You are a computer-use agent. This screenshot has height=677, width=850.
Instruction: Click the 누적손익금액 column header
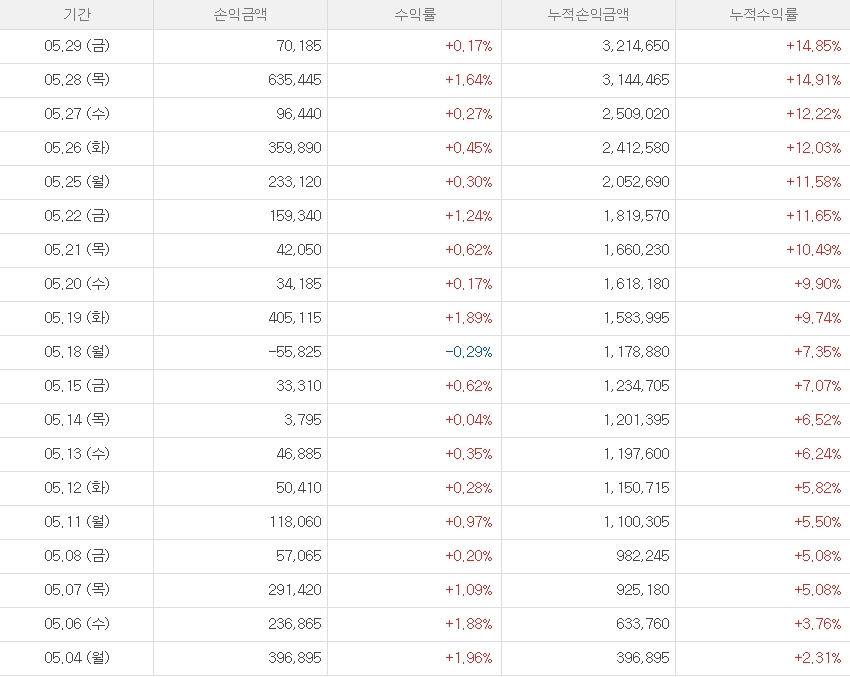[x=588, y=14]
